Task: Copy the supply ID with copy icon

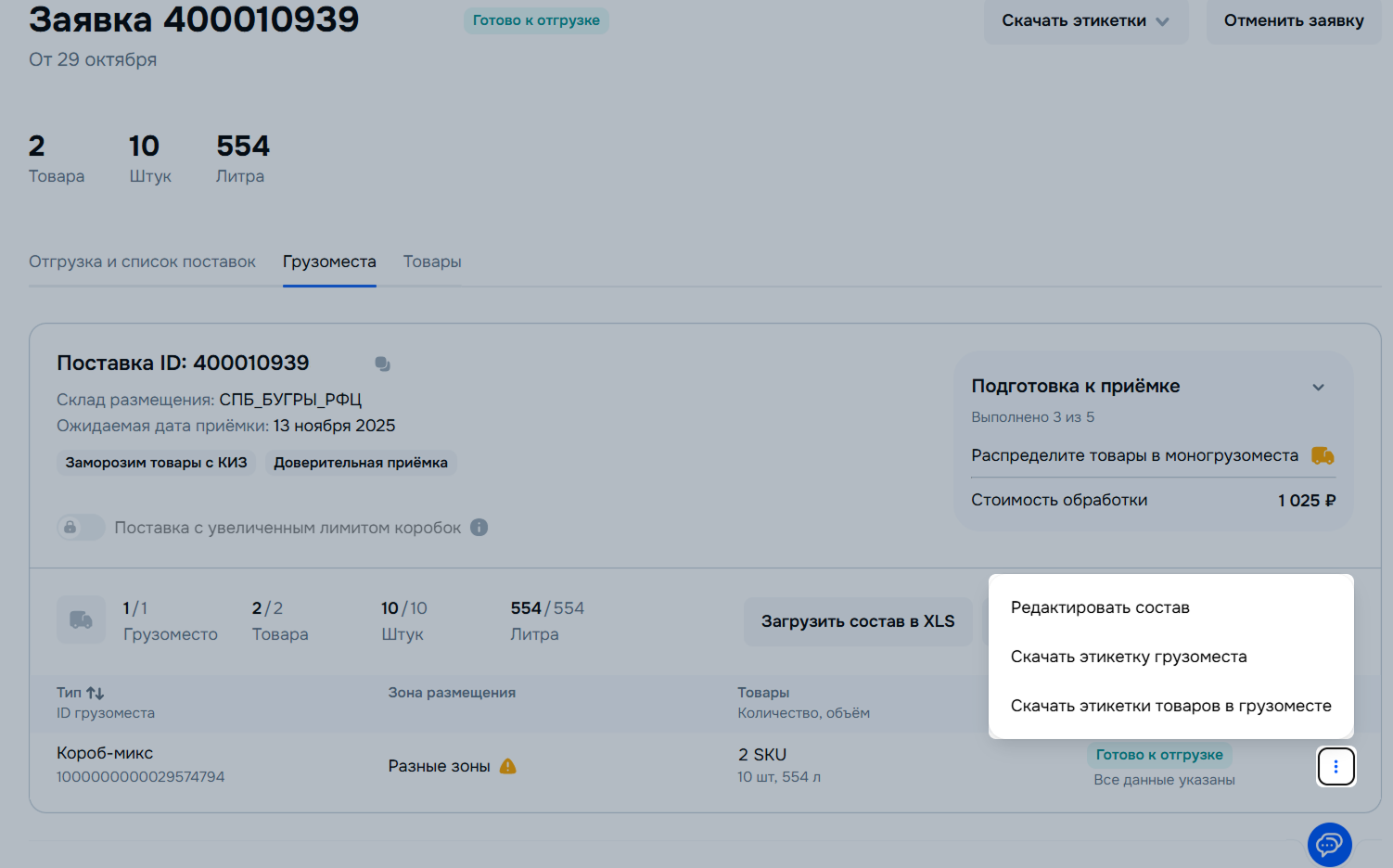Action: click(x=382, y=364)
